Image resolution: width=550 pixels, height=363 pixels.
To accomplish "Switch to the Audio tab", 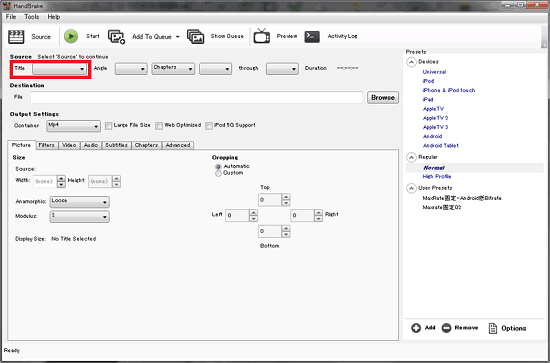I will 91,145.
